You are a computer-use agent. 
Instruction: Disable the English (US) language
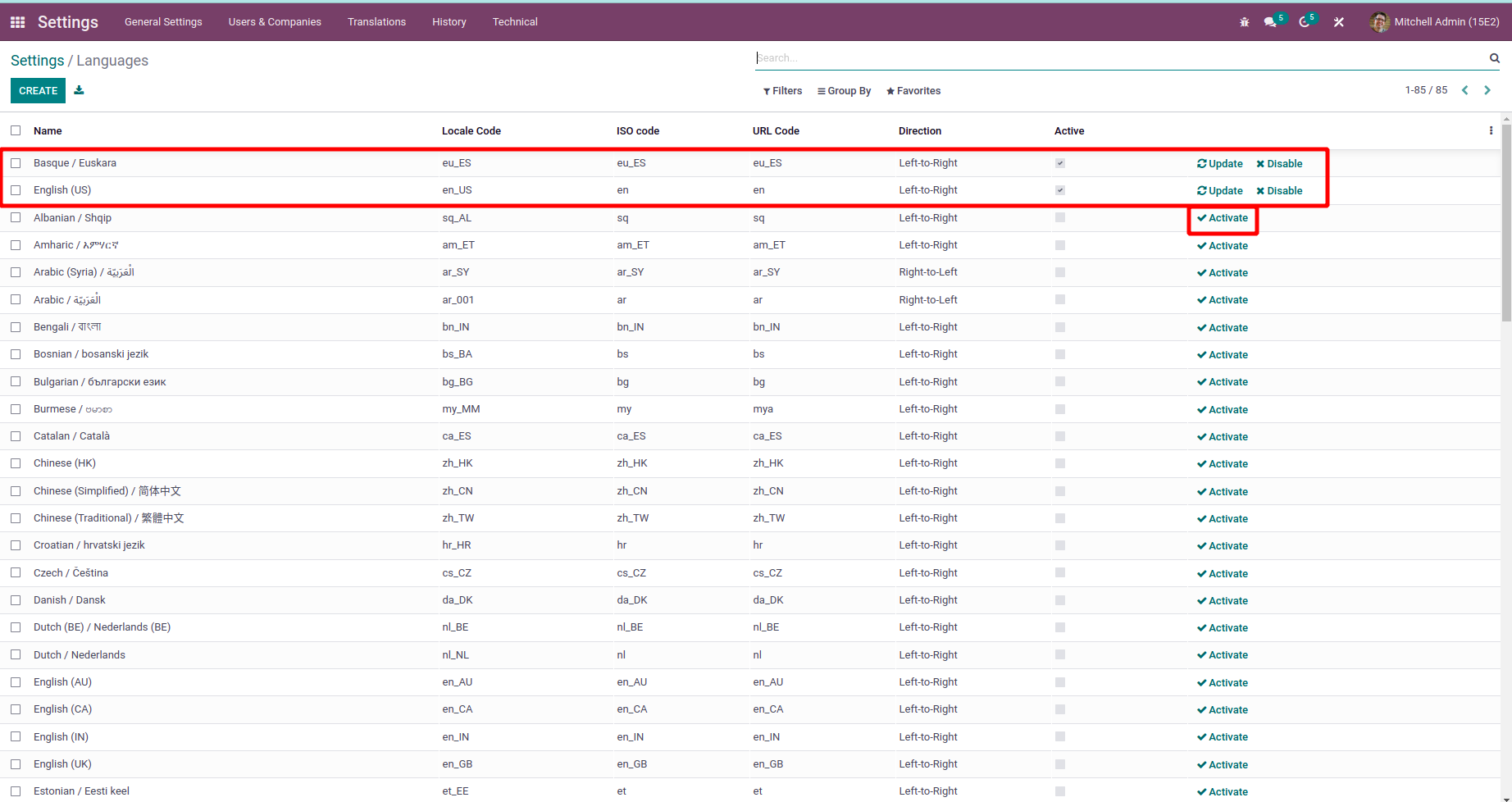1279,191
